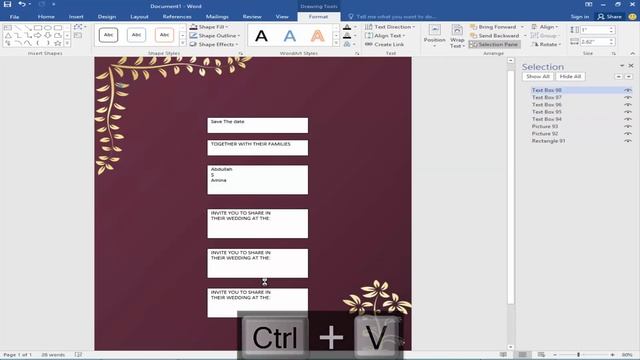Switch to the Review ribbon tab
The image size is (640, 360).
(252, 17)
